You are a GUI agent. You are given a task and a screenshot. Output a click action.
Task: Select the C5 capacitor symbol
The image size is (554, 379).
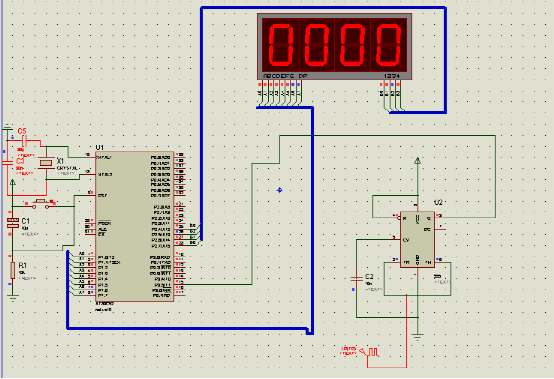24,141
